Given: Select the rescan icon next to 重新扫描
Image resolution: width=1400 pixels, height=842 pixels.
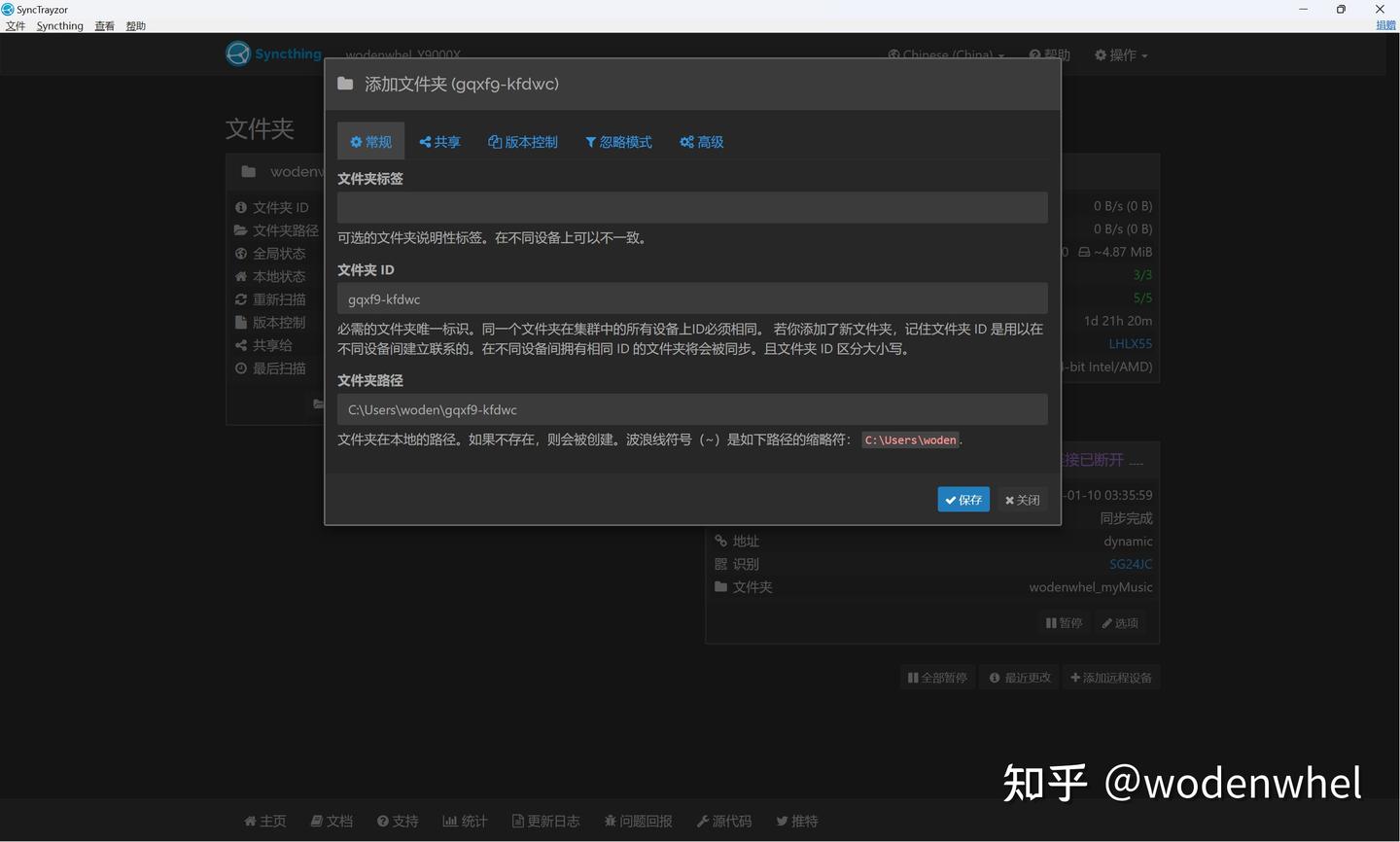Looking at the screenshot, I should [x=241, y=298].
